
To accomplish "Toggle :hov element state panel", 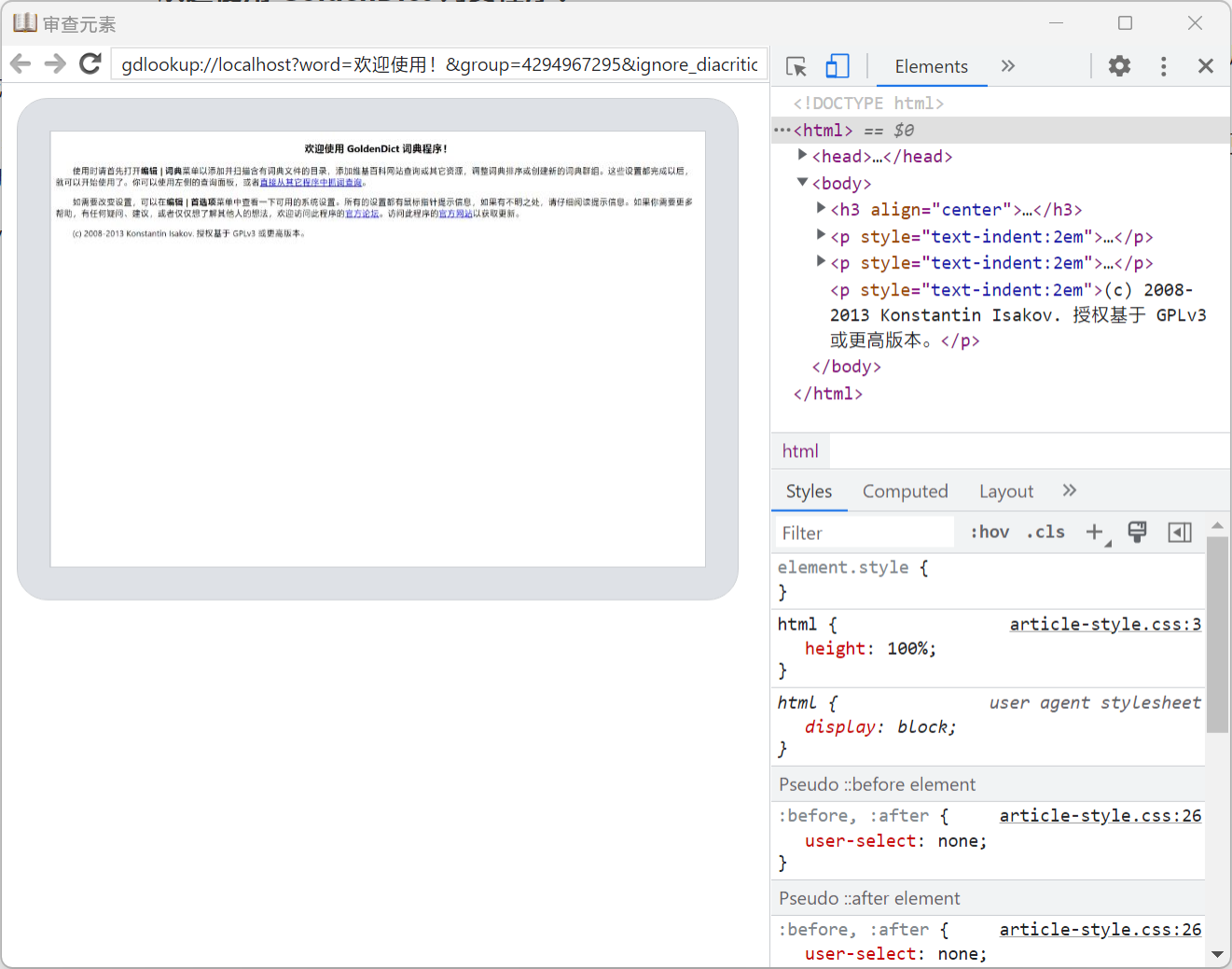I will pos(990,532).
